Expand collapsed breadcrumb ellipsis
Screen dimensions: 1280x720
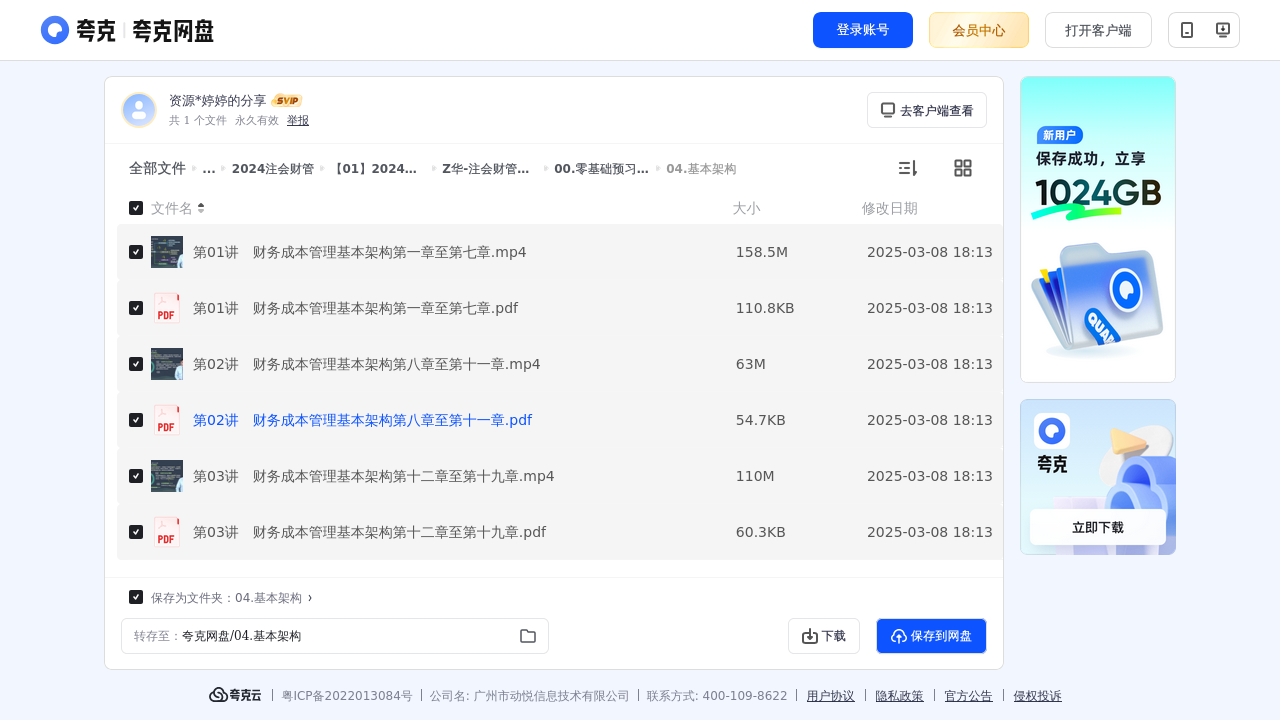coord(209,169)
